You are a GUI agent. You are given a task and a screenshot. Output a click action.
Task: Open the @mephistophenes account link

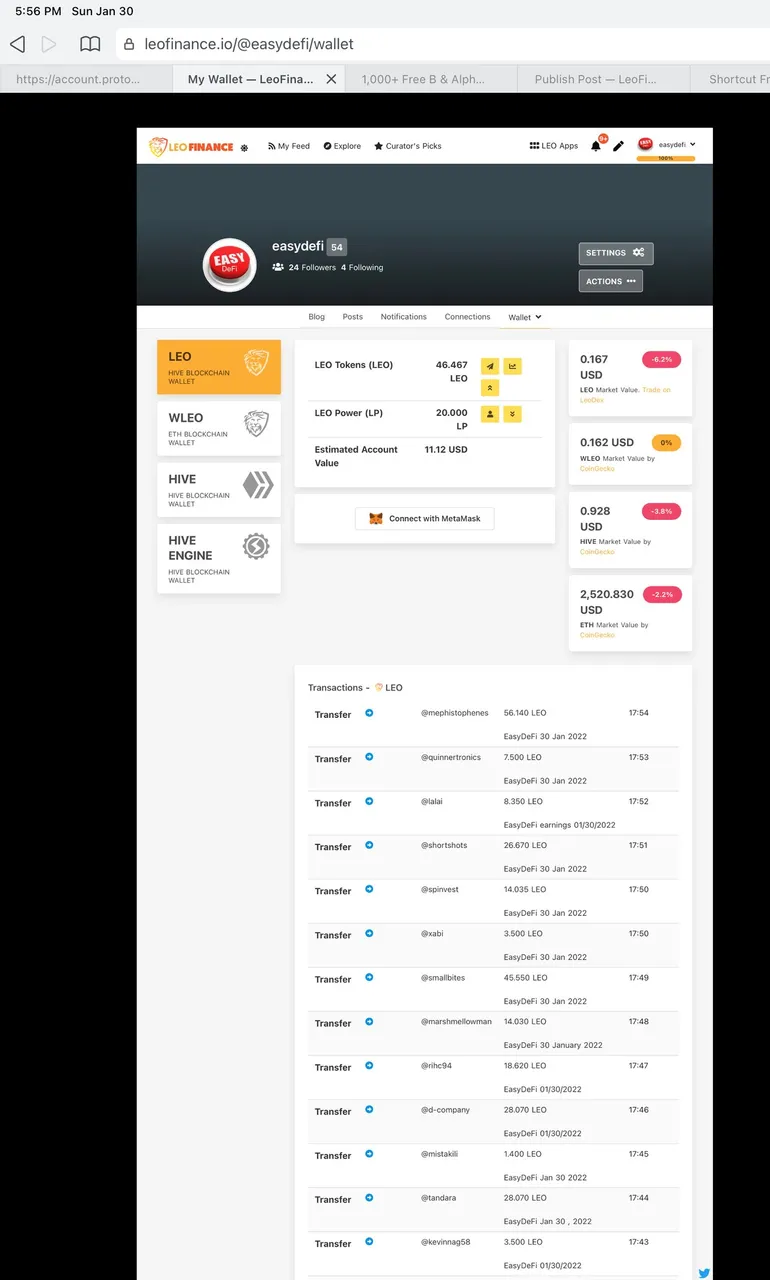pos(455,713)
